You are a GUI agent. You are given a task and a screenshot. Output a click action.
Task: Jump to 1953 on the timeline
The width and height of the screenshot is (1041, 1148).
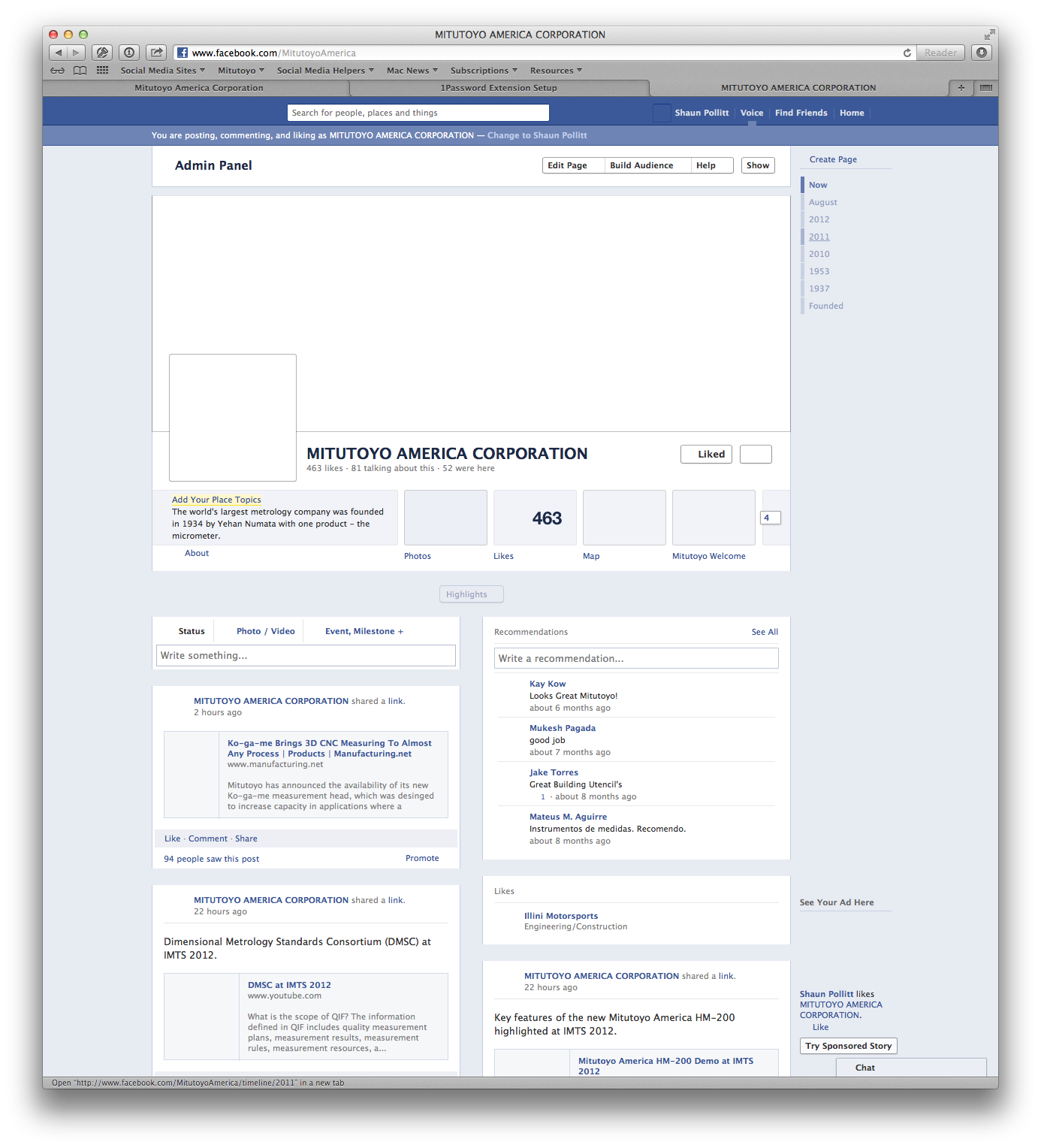click(x=819, y=271)
